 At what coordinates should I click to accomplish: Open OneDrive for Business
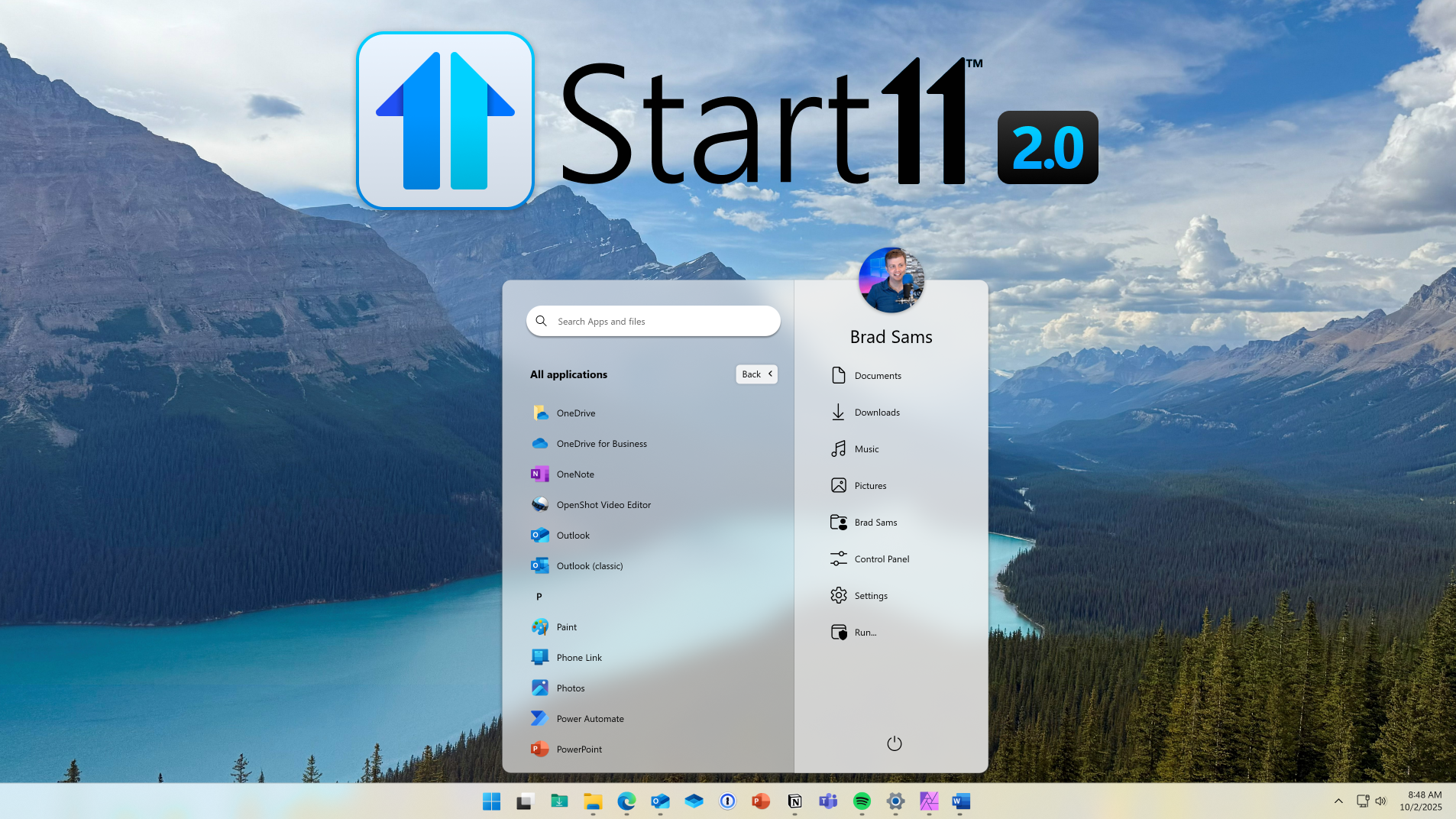(x=600, y=444)
